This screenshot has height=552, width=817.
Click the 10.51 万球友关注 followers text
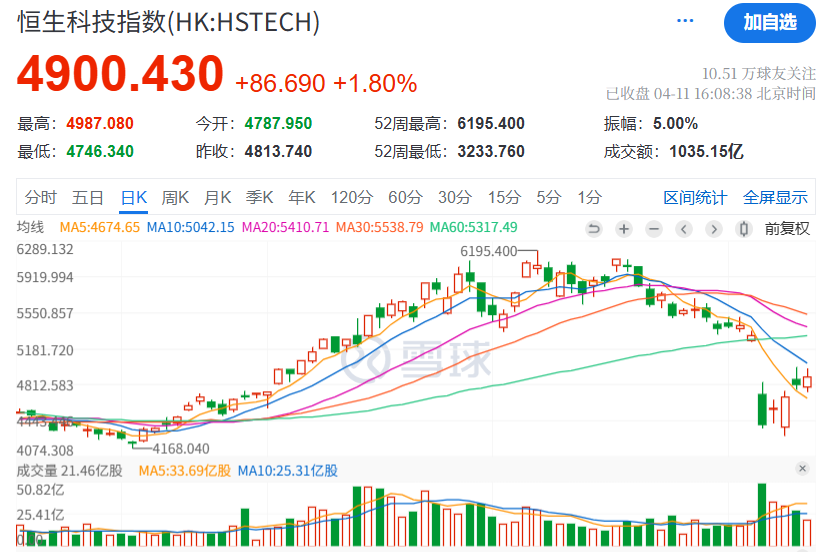[759, 73]
